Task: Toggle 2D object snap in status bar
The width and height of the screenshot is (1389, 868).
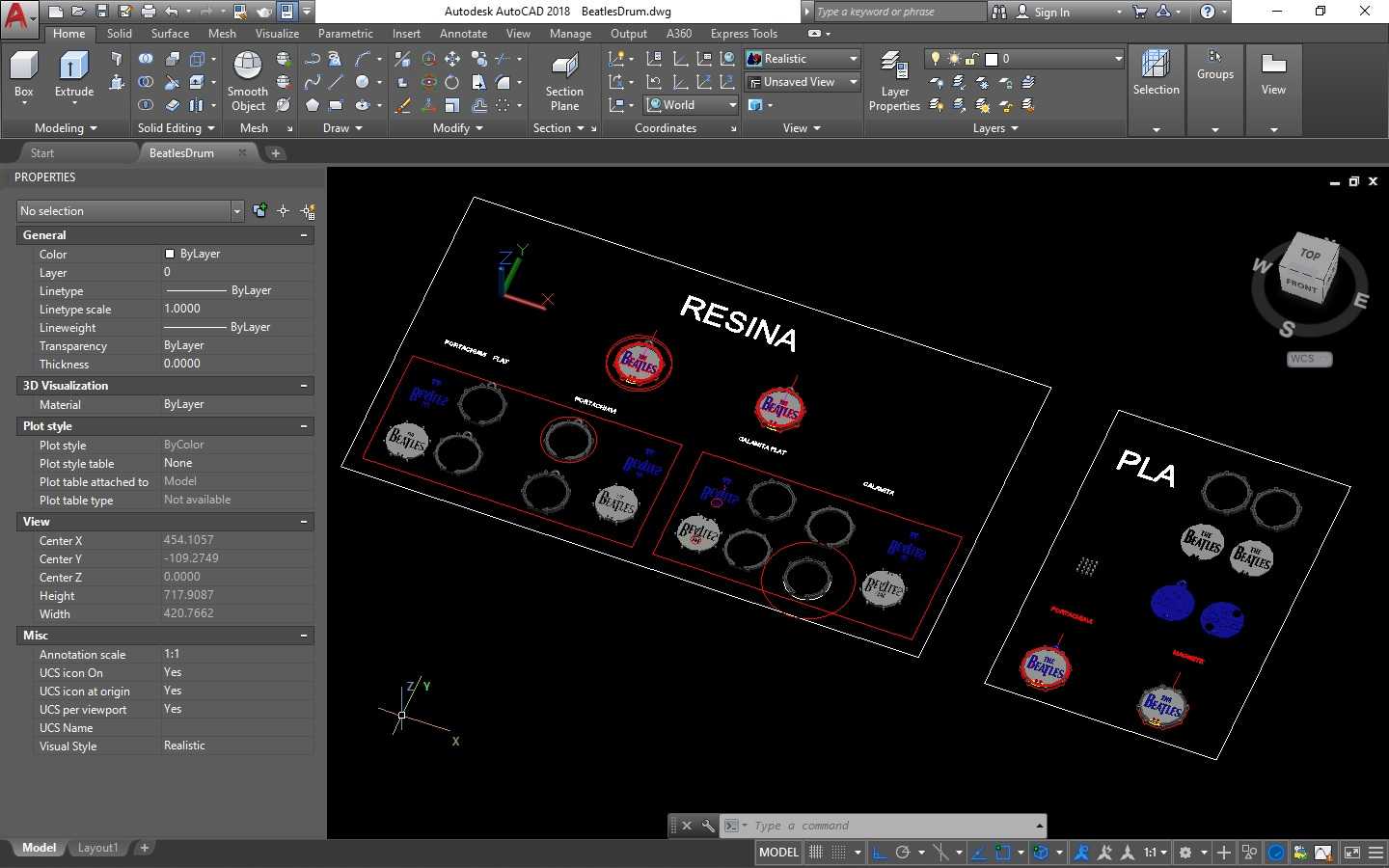Action: click(1003, 853)
